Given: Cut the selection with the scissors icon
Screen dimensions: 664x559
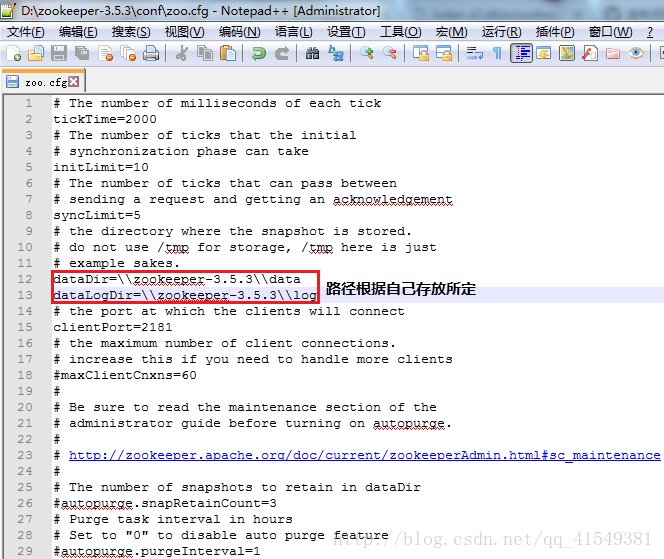Looking at the screenshot, I should 182,53.
